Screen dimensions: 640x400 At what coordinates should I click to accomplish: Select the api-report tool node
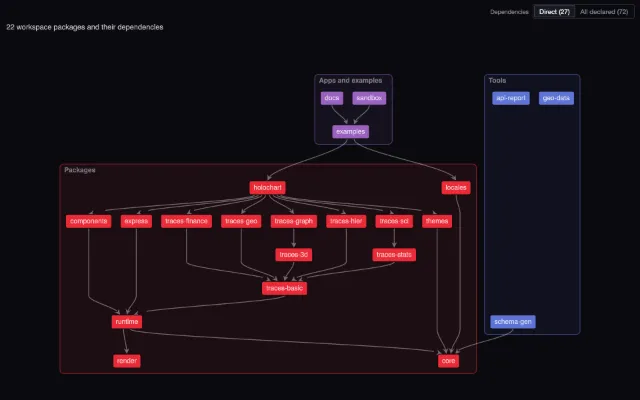(511, 98)
